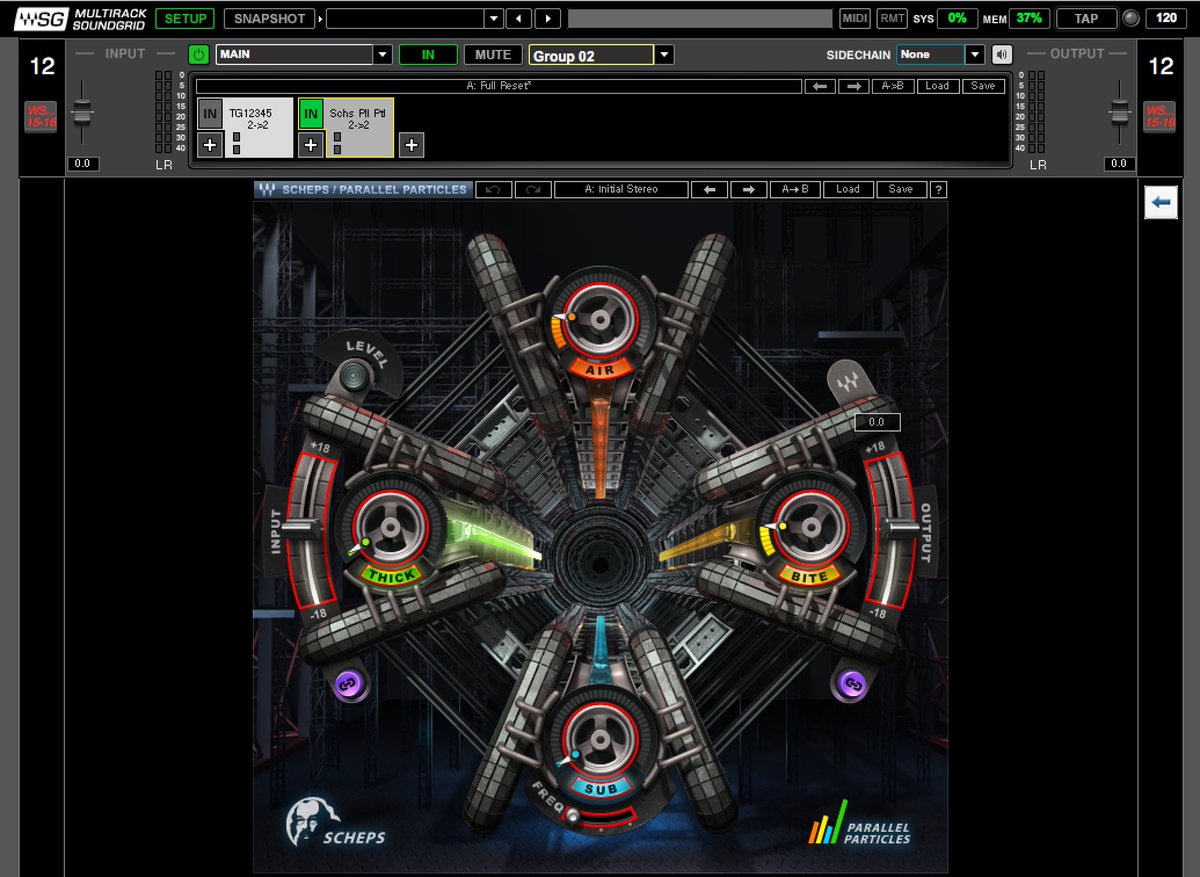Image resolution: width=1200 pixels, height=877 pixels.
Task: Click the rack input fader handle
Action: coord(82,112)
